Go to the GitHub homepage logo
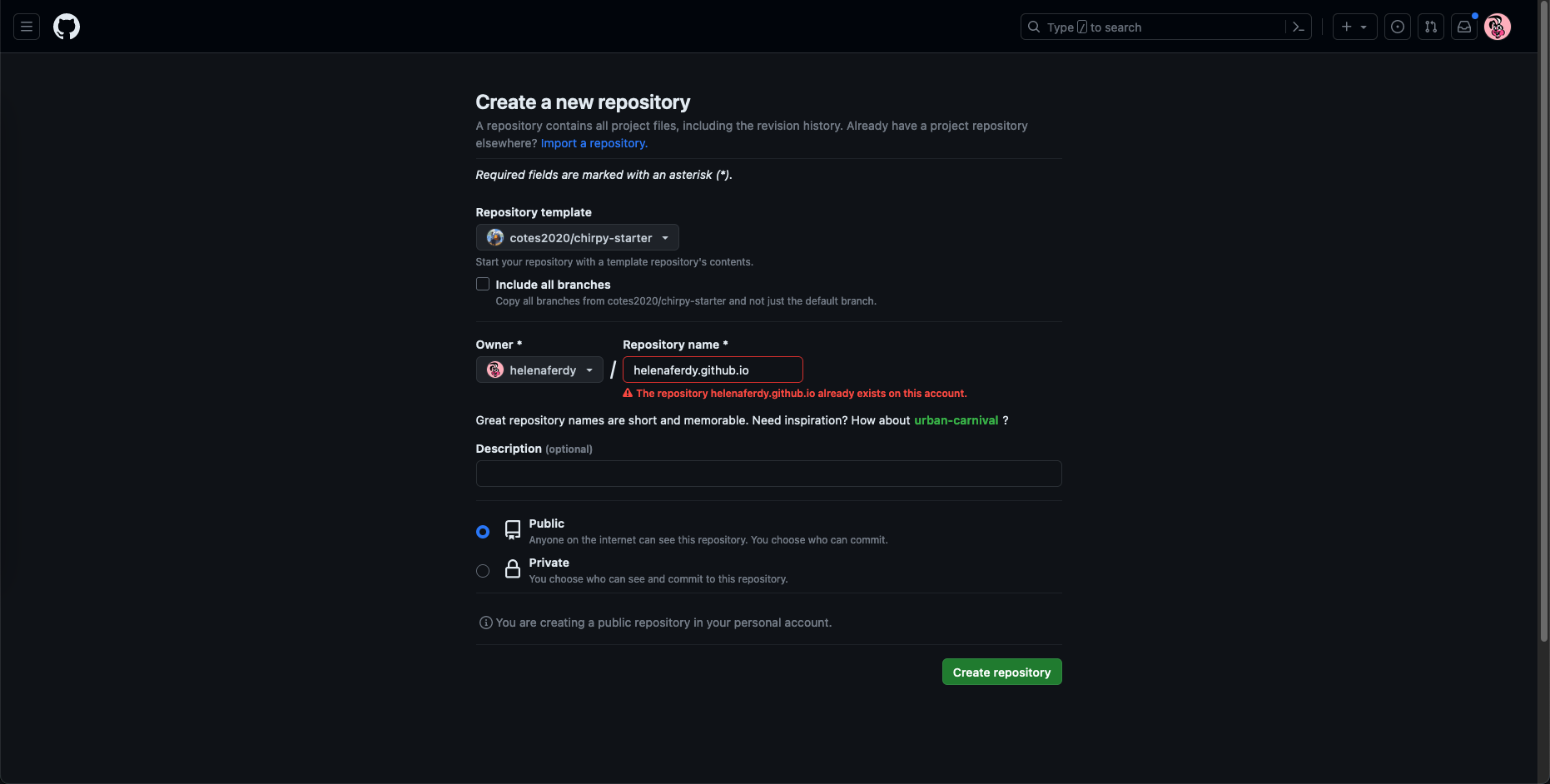Viewport: 1550px width, 784px height. point(67,27)
